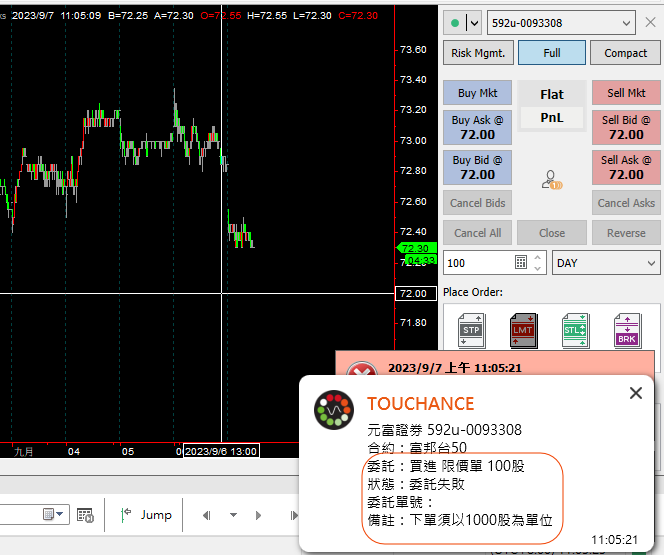This screenshot has width=664, height=555.
Task: Select the BRK bracket order icon
Action: (627, 330)
